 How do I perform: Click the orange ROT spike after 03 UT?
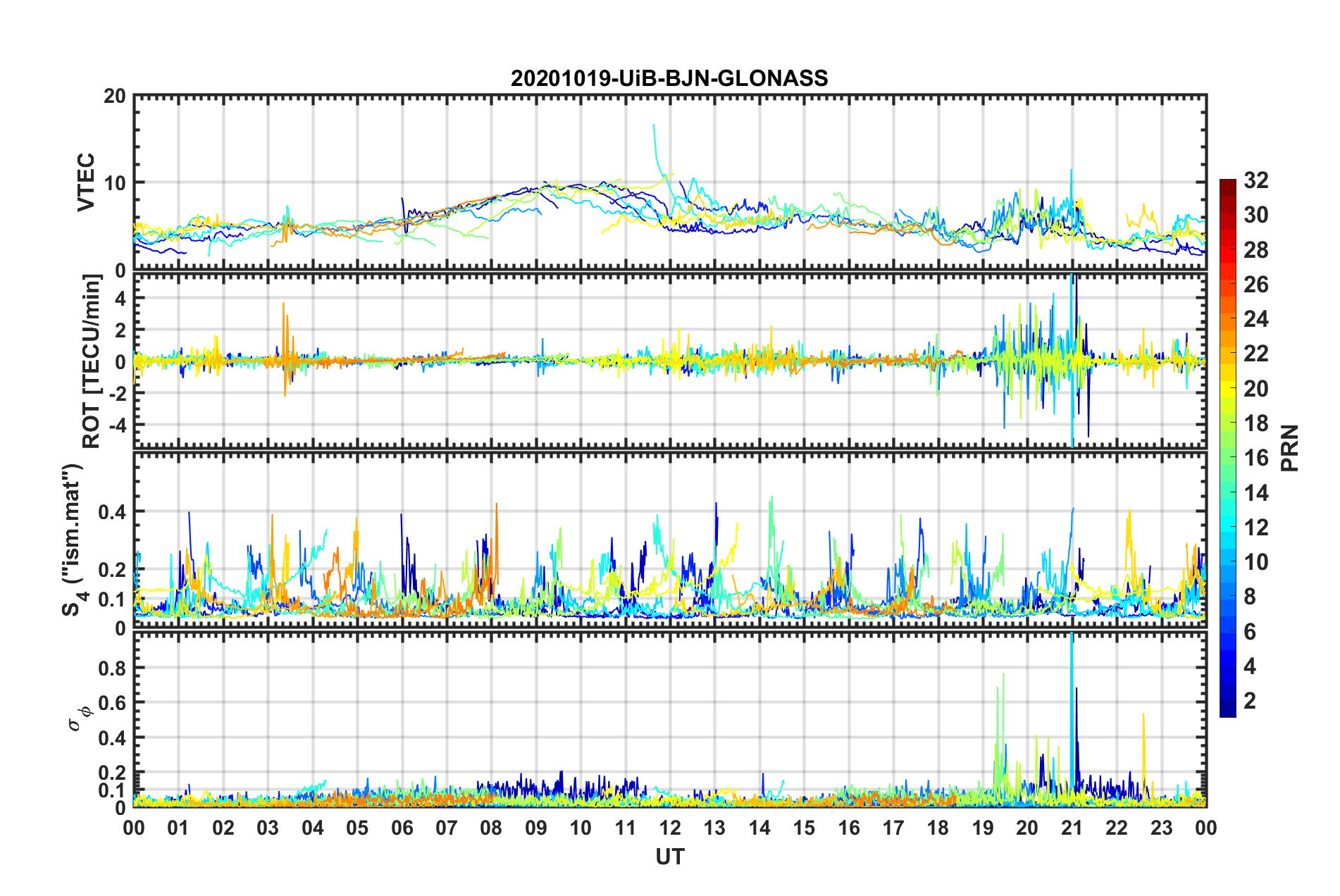click(284, 349)
